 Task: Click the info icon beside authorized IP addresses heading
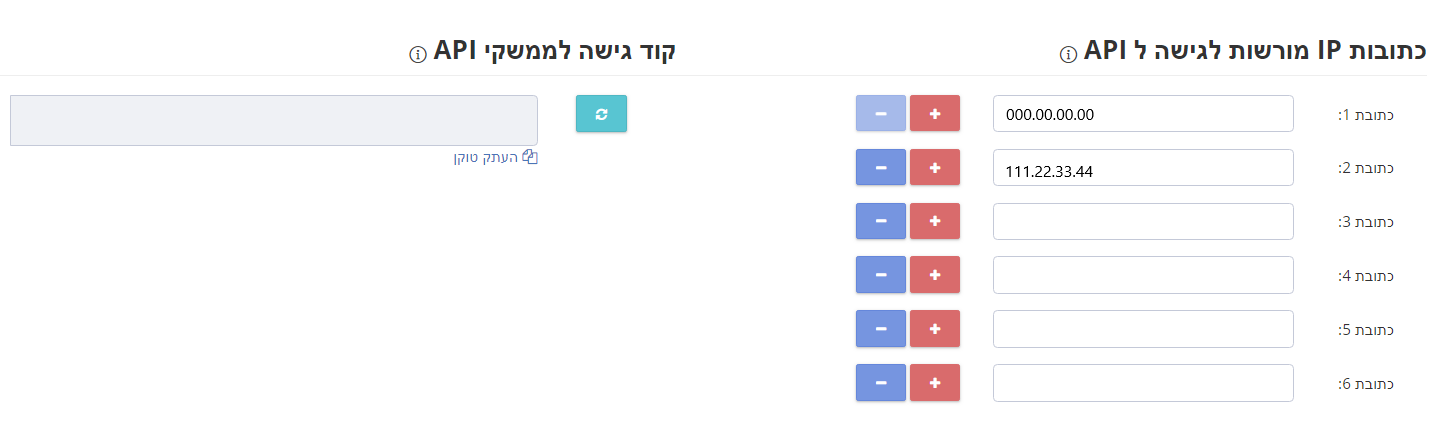(x=1067, y=54)
